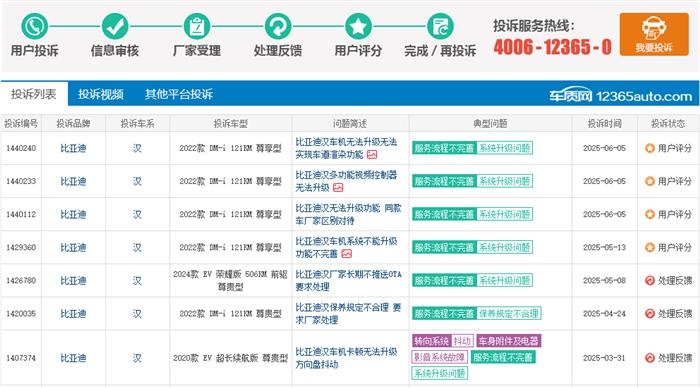Screen dimensions: 700x388
Task: Click the purple 车身附件及电器 tag
Action: 508,341
